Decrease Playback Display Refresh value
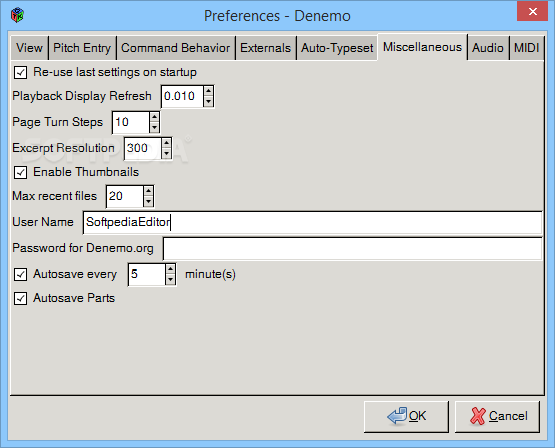 (208, 101)
